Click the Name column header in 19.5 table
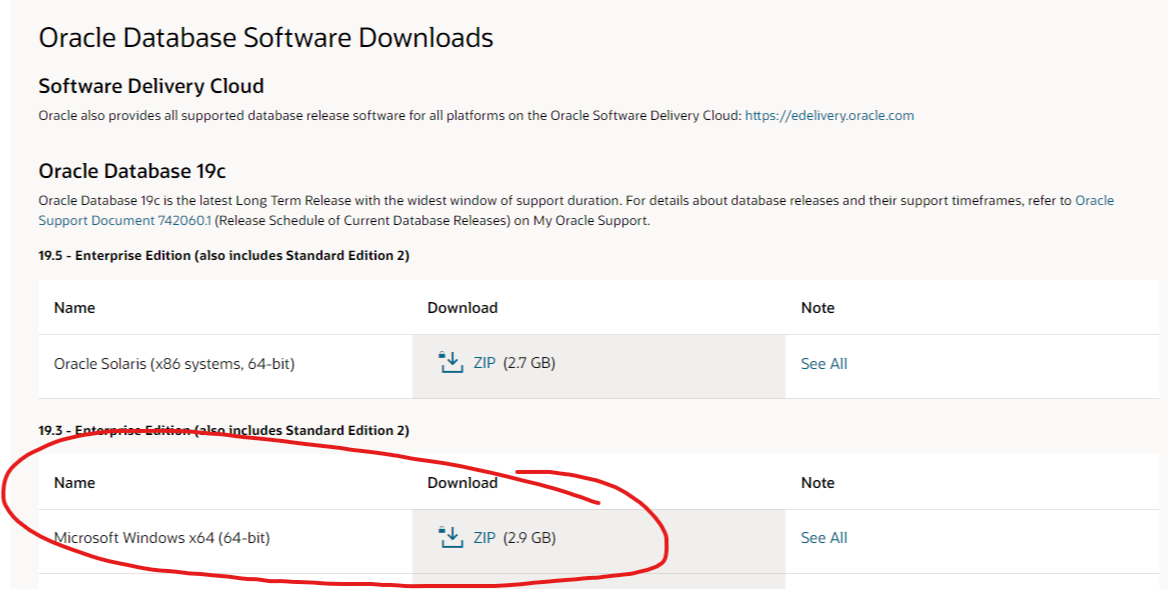The height and width of the screenshot is (589, 1168). [74, 308]
